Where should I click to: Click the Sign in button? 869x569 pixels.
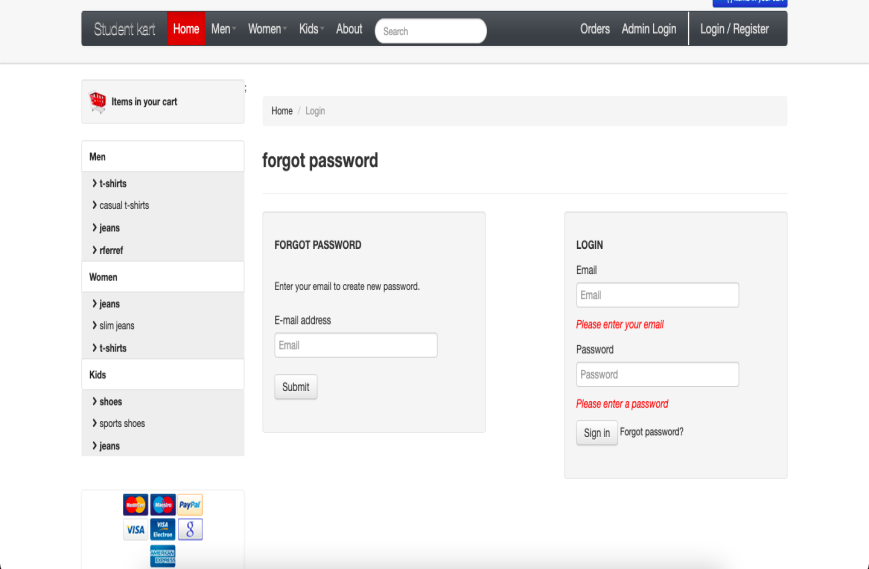pos(597,433)
